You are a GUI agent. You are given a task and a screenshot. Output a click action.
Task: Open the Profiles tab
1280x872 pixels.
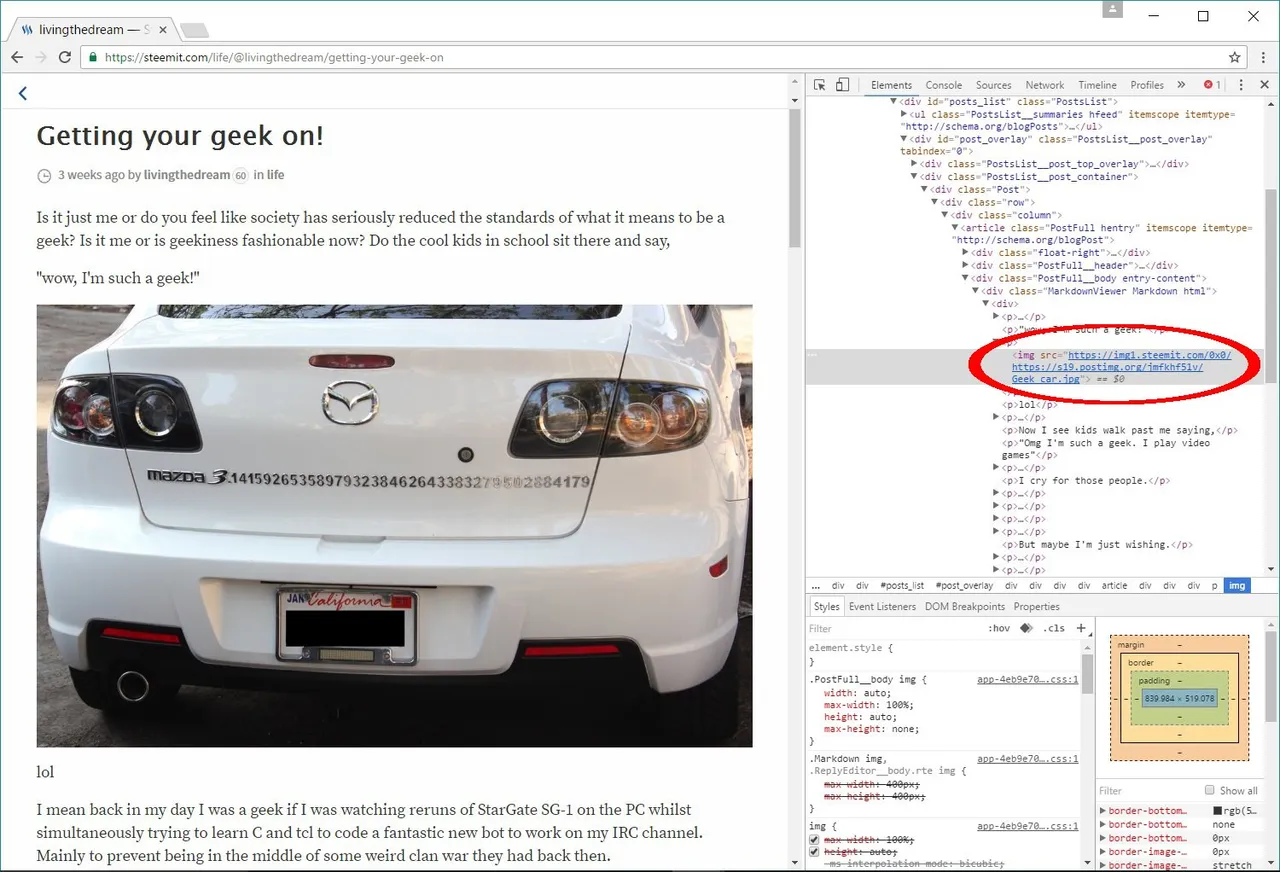point(1147,85)
